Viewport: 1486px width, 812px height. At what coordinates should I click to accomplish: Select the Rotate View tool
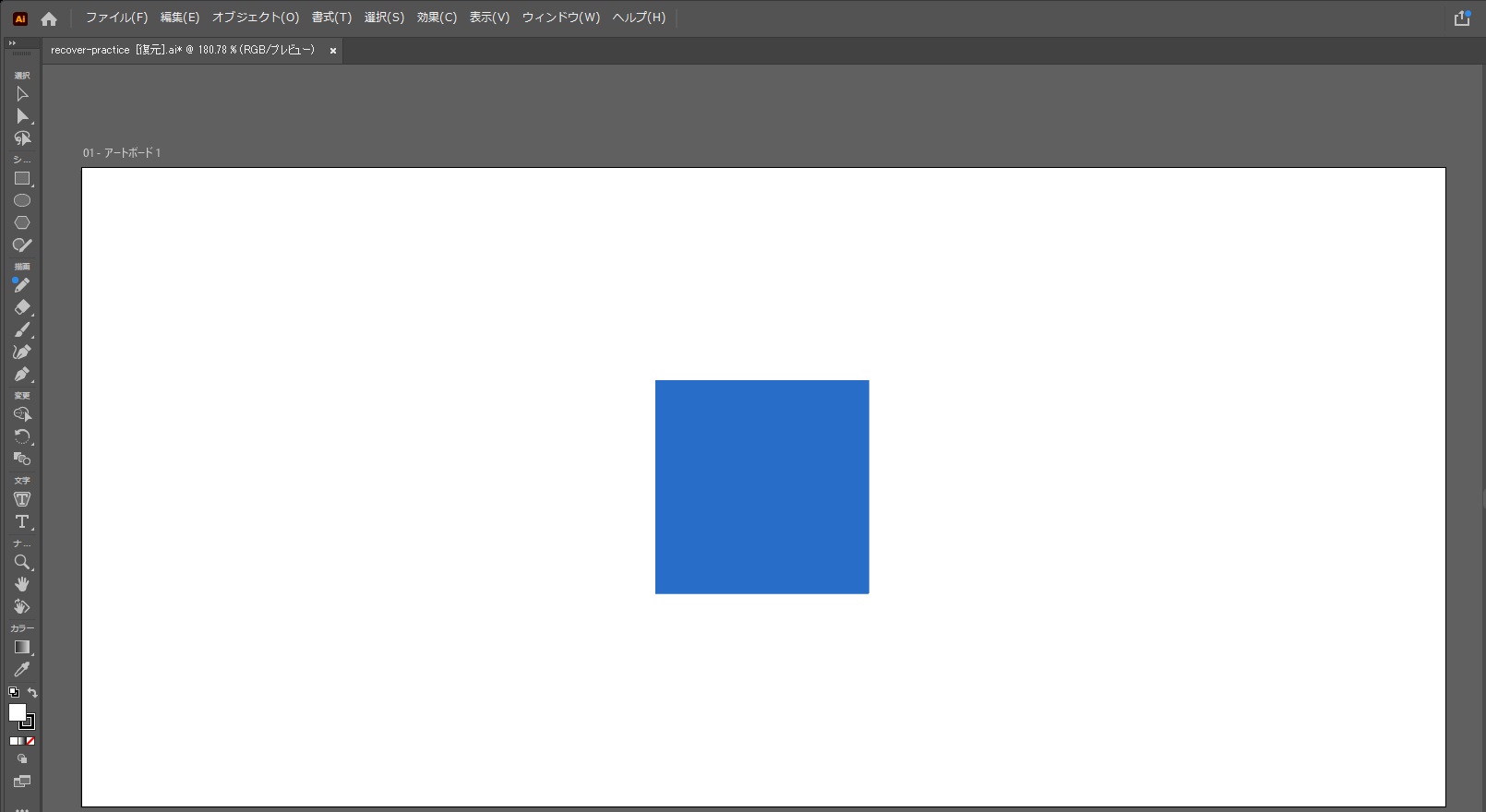[22, 606]
